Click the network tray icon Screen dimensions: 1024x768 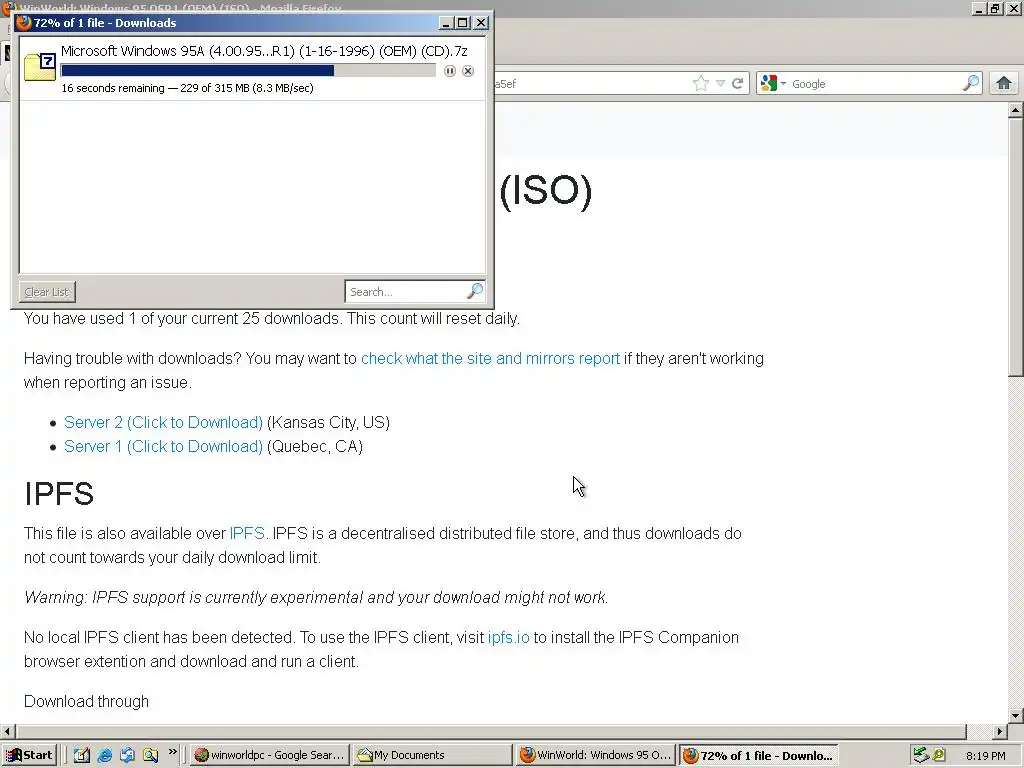point(921,755)
